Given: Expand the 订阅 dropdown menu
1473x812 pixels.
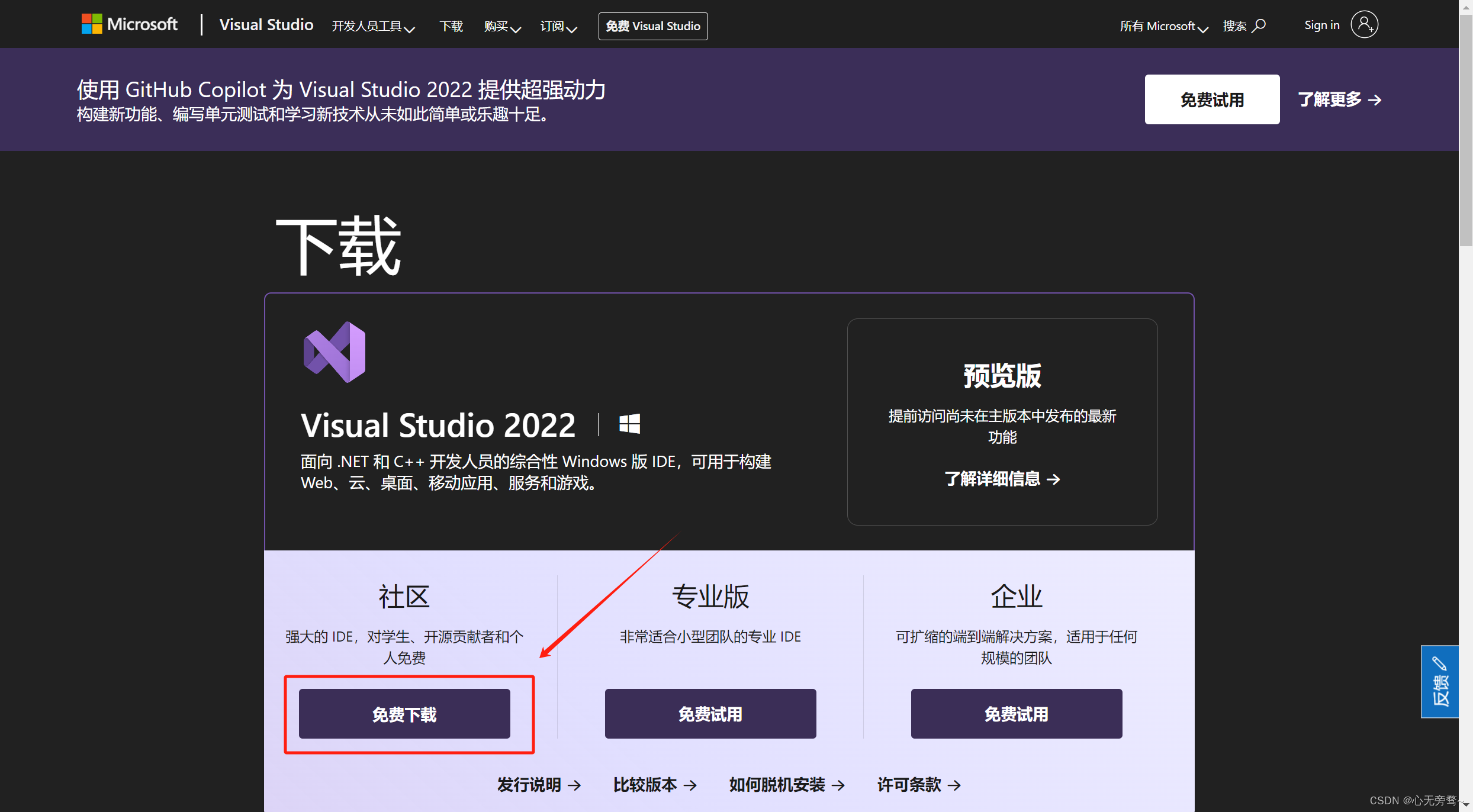Looking at the screenshot, I should [558, 27].
